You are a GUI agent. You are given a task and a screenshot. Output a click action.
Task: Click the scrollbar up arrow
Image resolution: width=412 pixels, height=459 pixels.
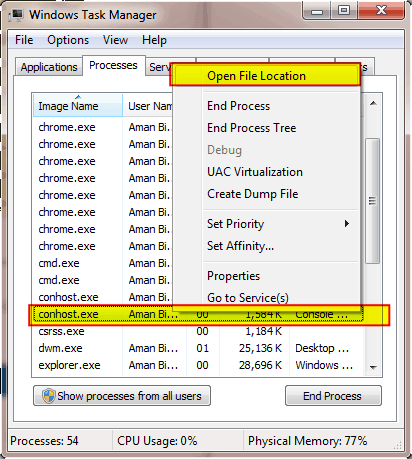373,104
